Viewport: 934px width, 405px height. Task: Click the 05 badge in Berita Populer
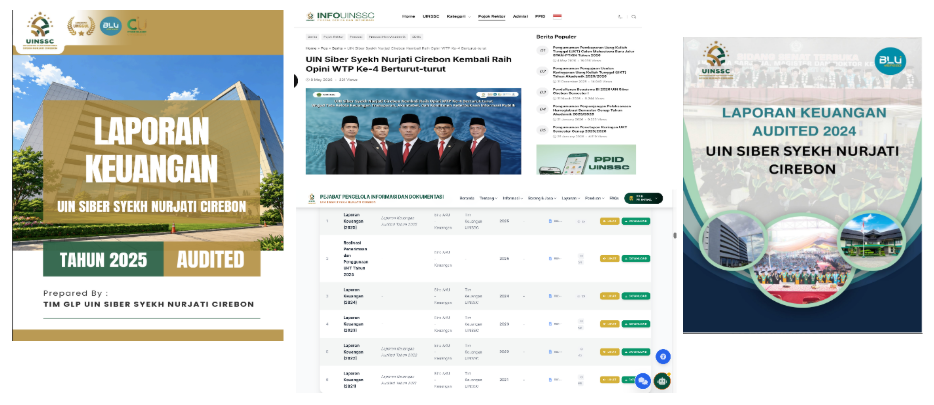(x=543, y=129)
